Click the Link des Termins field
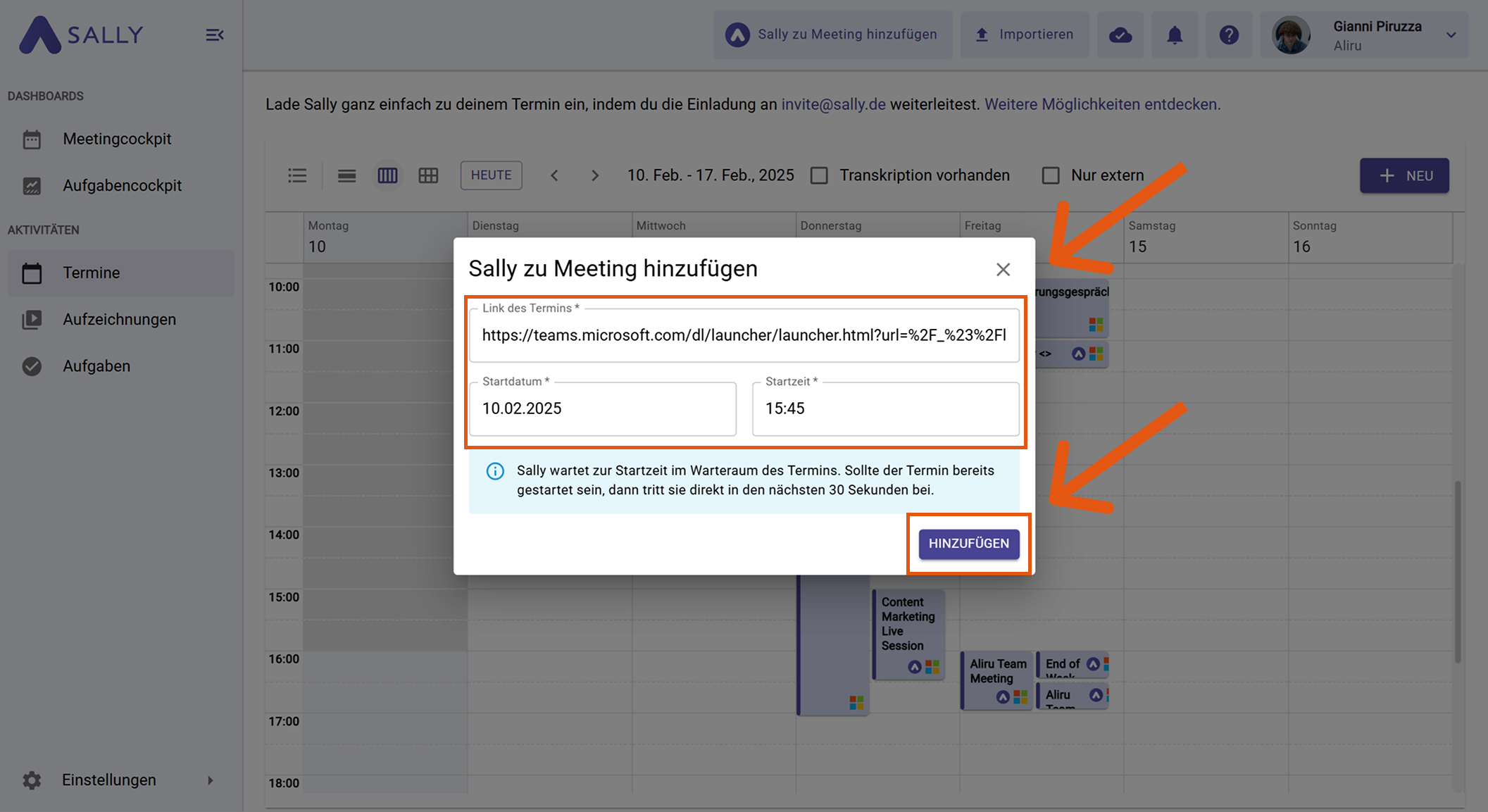The height and width of the screenshot is (812, 1488). coord(744,335)
